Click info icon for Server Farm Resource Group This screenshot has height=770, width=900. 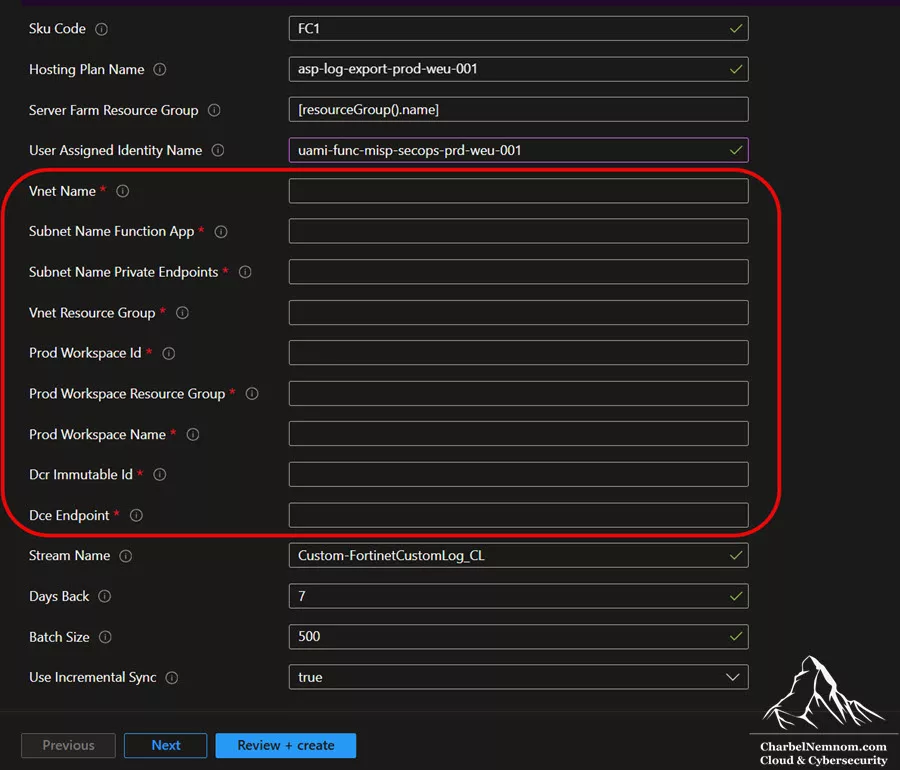pos(214,110)
